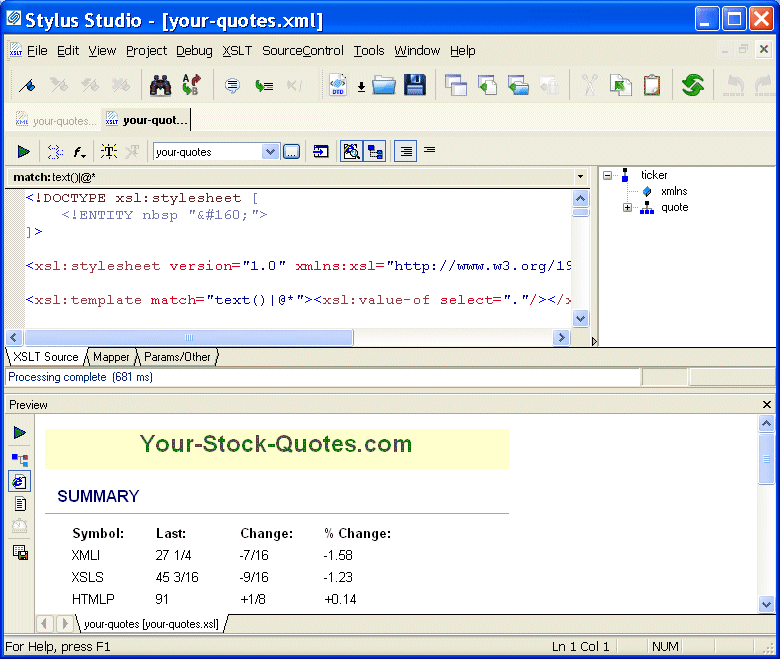The image size is (780, 659).
Task: Click the clipboard Paste icon in toolbar
Action: click(x=651, y=85)
